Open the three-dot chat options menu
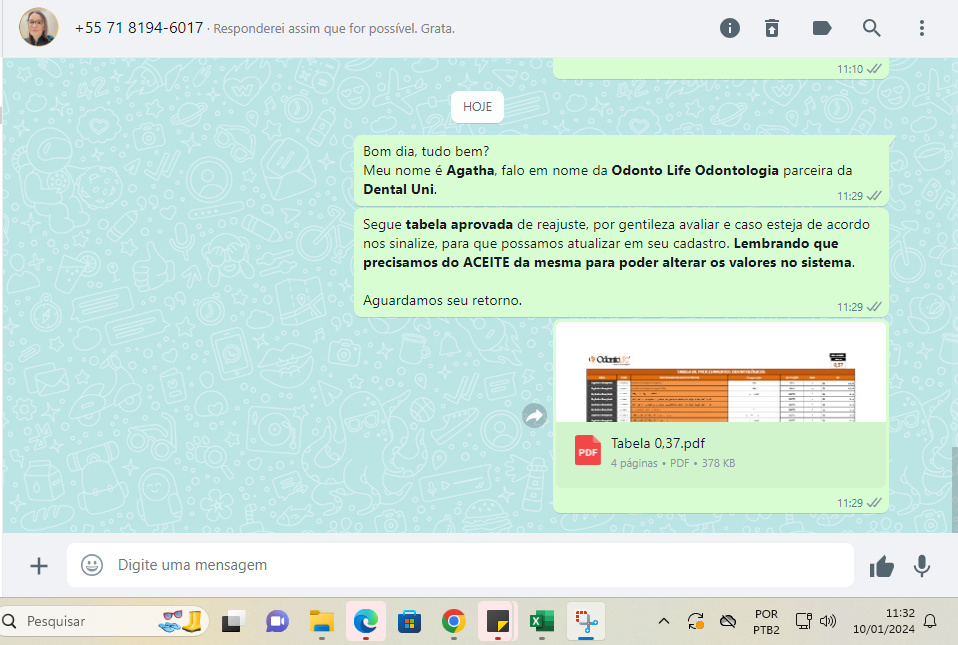This screenshot has width=958, height=645. click(922, 28)
